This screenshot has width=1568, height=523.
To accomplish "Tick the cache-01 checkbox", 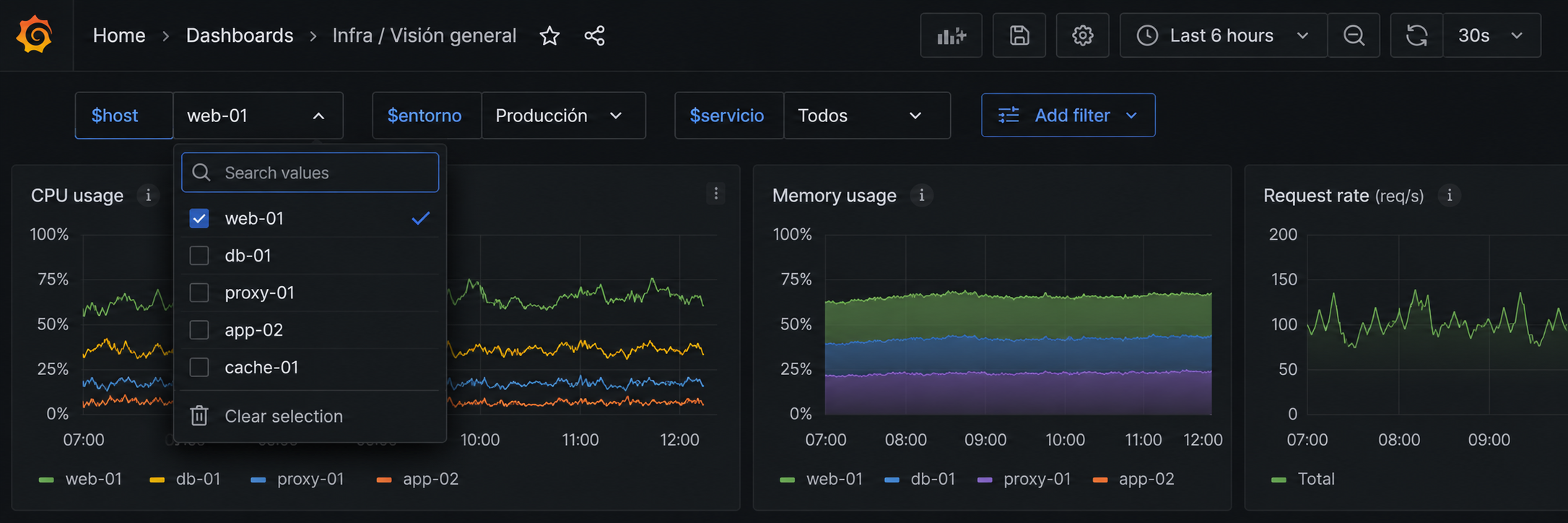I will (199, 368).
